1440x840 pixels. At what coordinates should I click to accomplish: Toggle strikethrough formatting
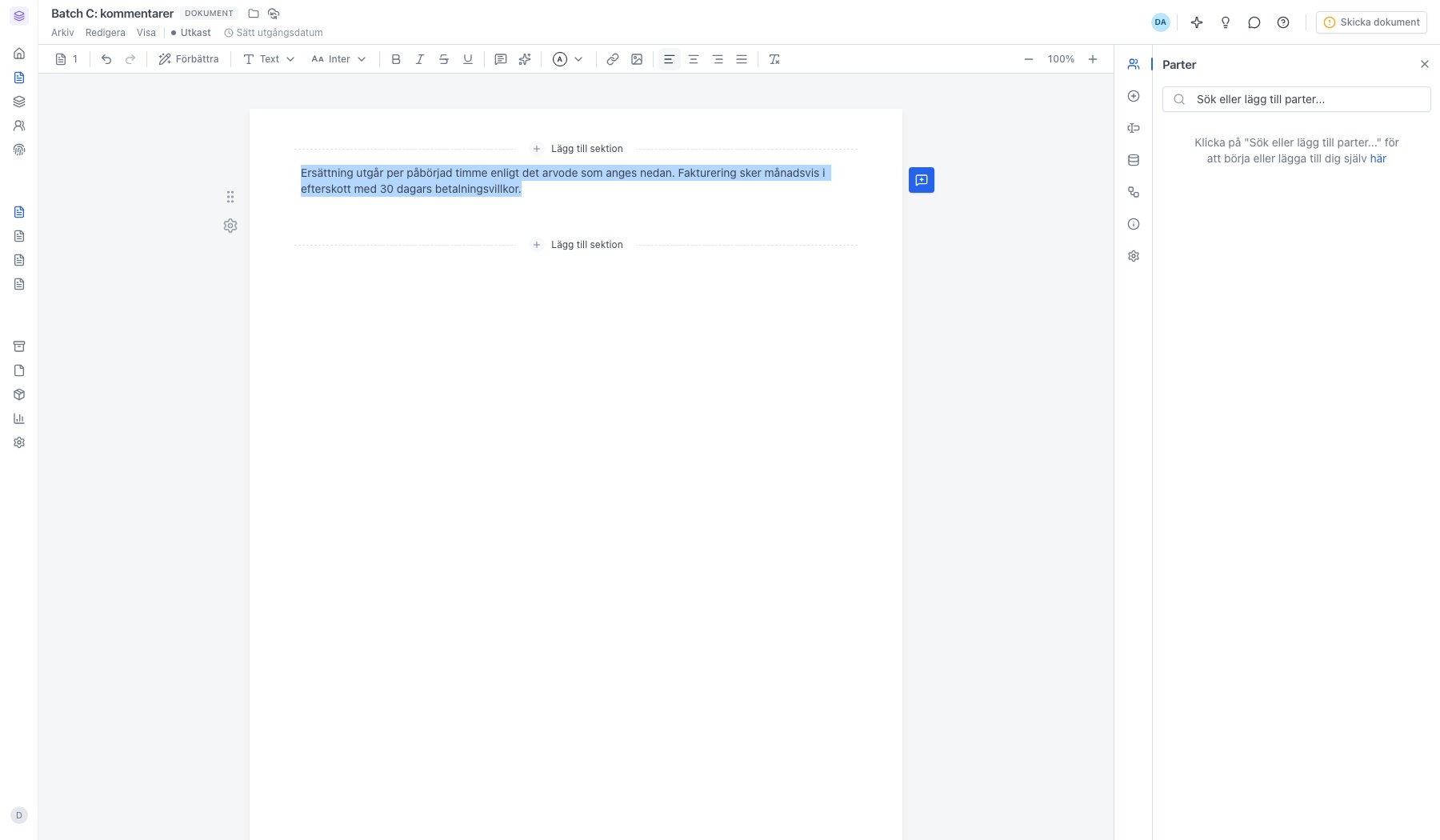pyautogui.click(x=444, y=59)
